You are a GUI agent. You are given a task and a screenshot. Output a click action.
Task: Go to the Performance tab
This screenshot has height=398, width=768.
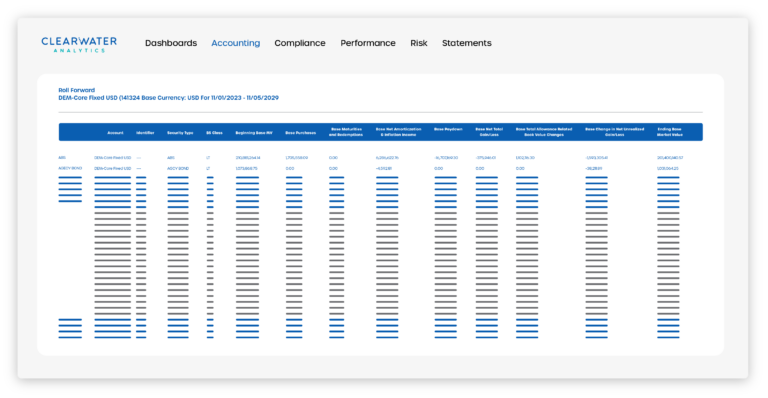tap(368, 43)
